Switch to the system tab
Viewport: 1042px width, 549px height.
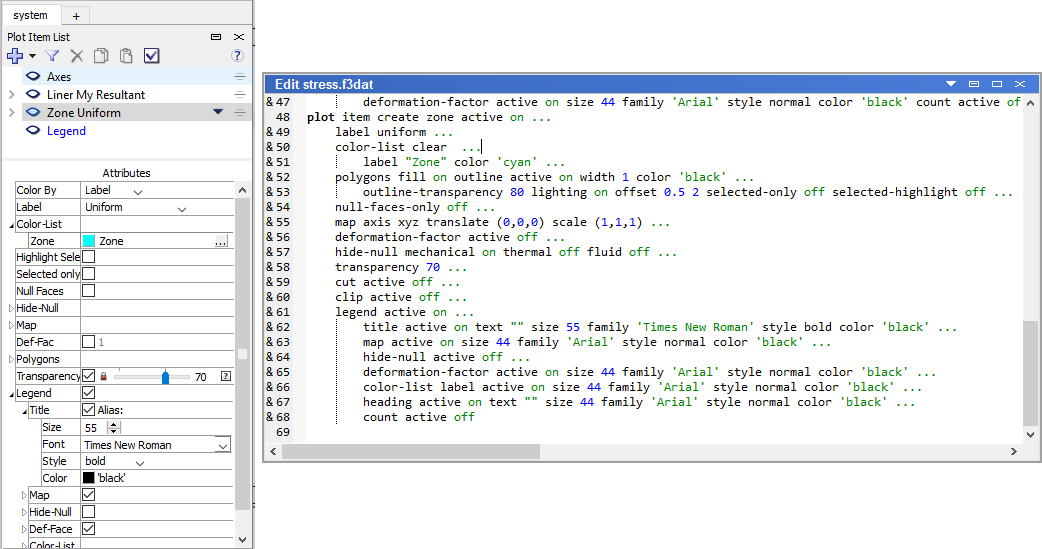30,15
